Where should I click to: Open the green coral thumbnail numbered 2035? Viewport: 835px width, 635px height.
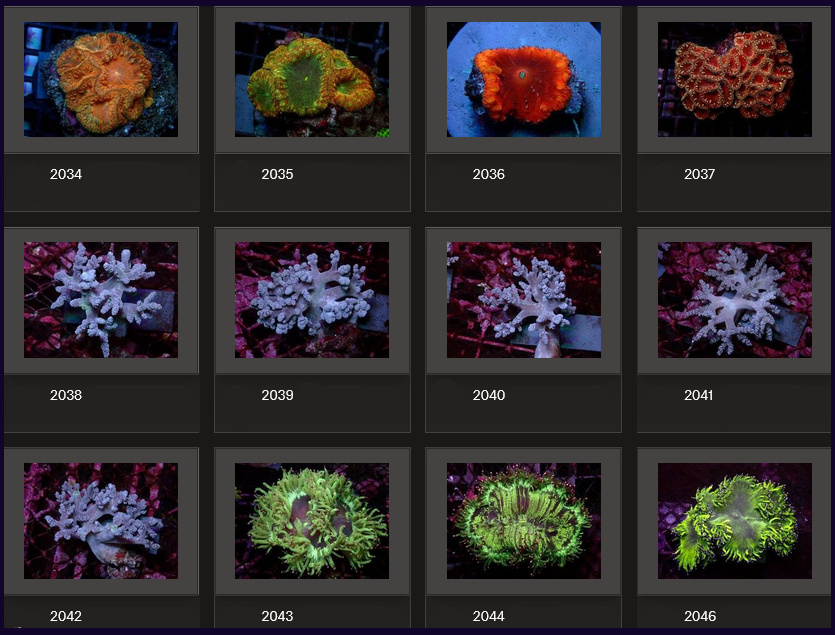pyautogui.click(x=312, y=79)
